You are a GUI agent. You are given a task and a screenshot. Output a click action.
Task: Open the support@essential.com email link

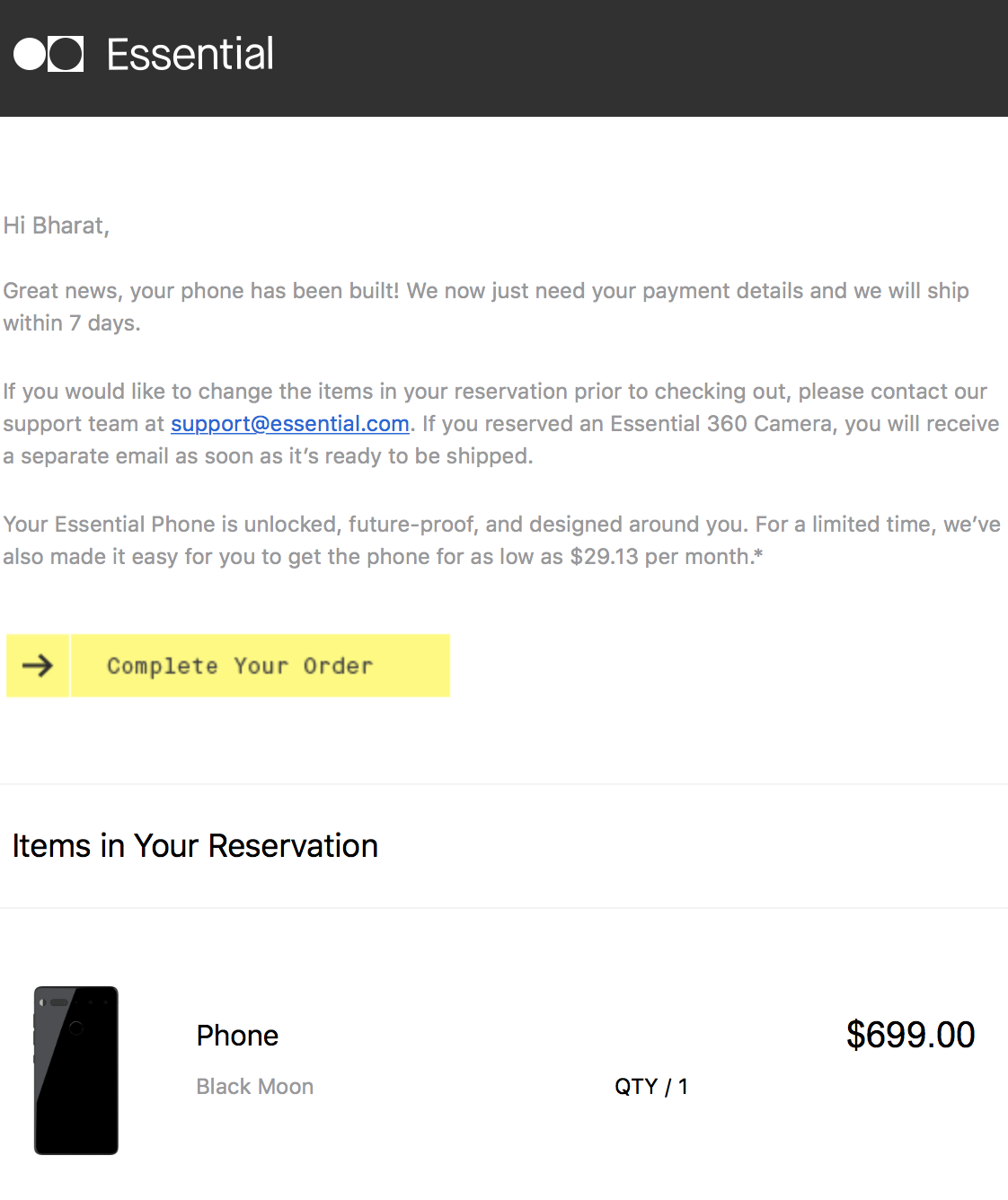coord(289,424)
